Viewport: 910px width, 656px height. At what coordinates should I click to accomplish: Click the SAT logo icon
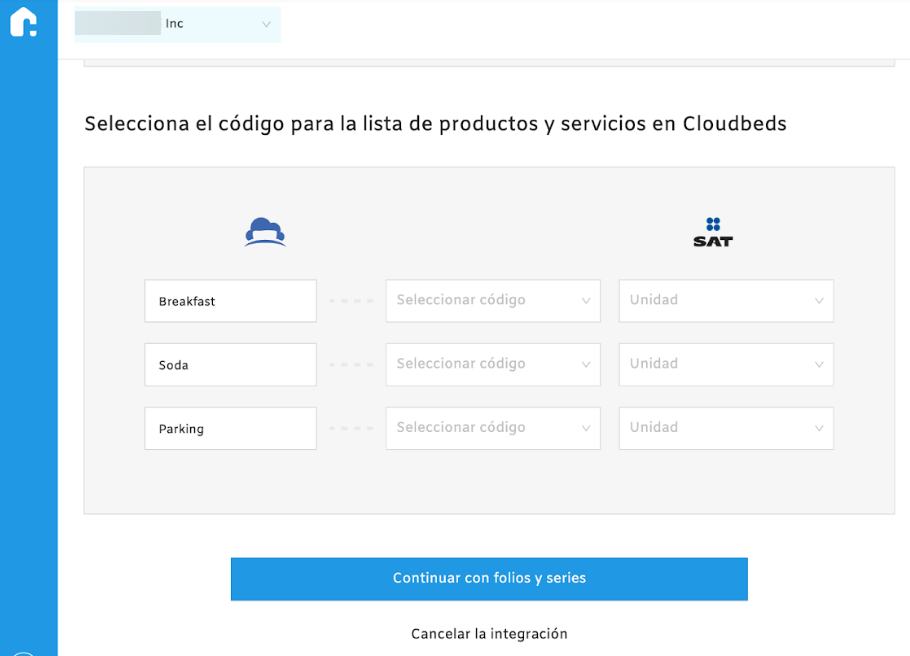pos(713,232)
